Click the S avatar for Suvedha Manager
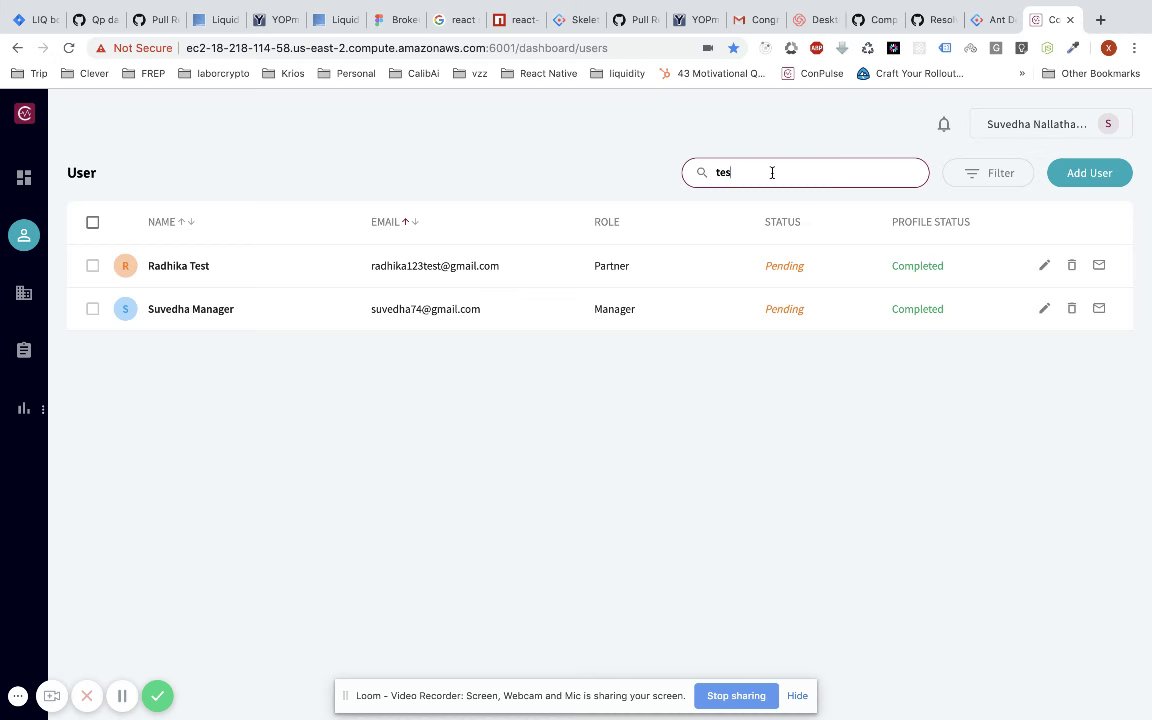The width and height of the screenshot is (1152, 720). 126,309
